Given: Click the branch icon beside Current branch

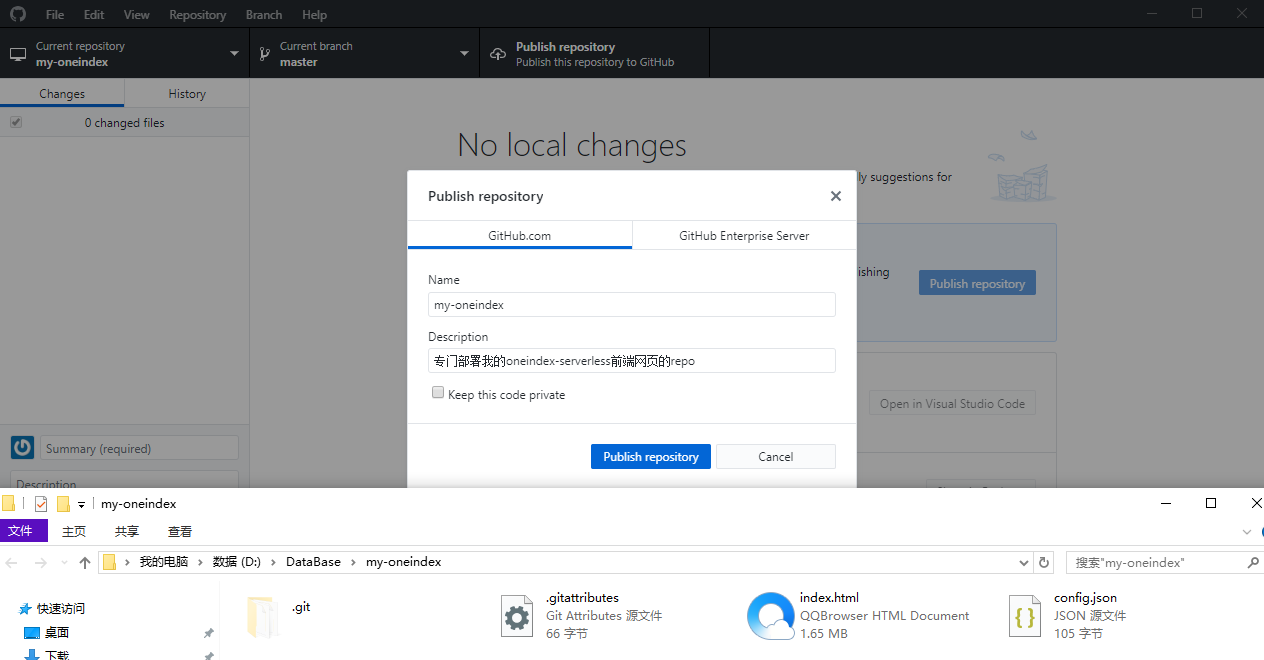Looking at the screenshot, I should pyautogui.click(x=264, y=53).
